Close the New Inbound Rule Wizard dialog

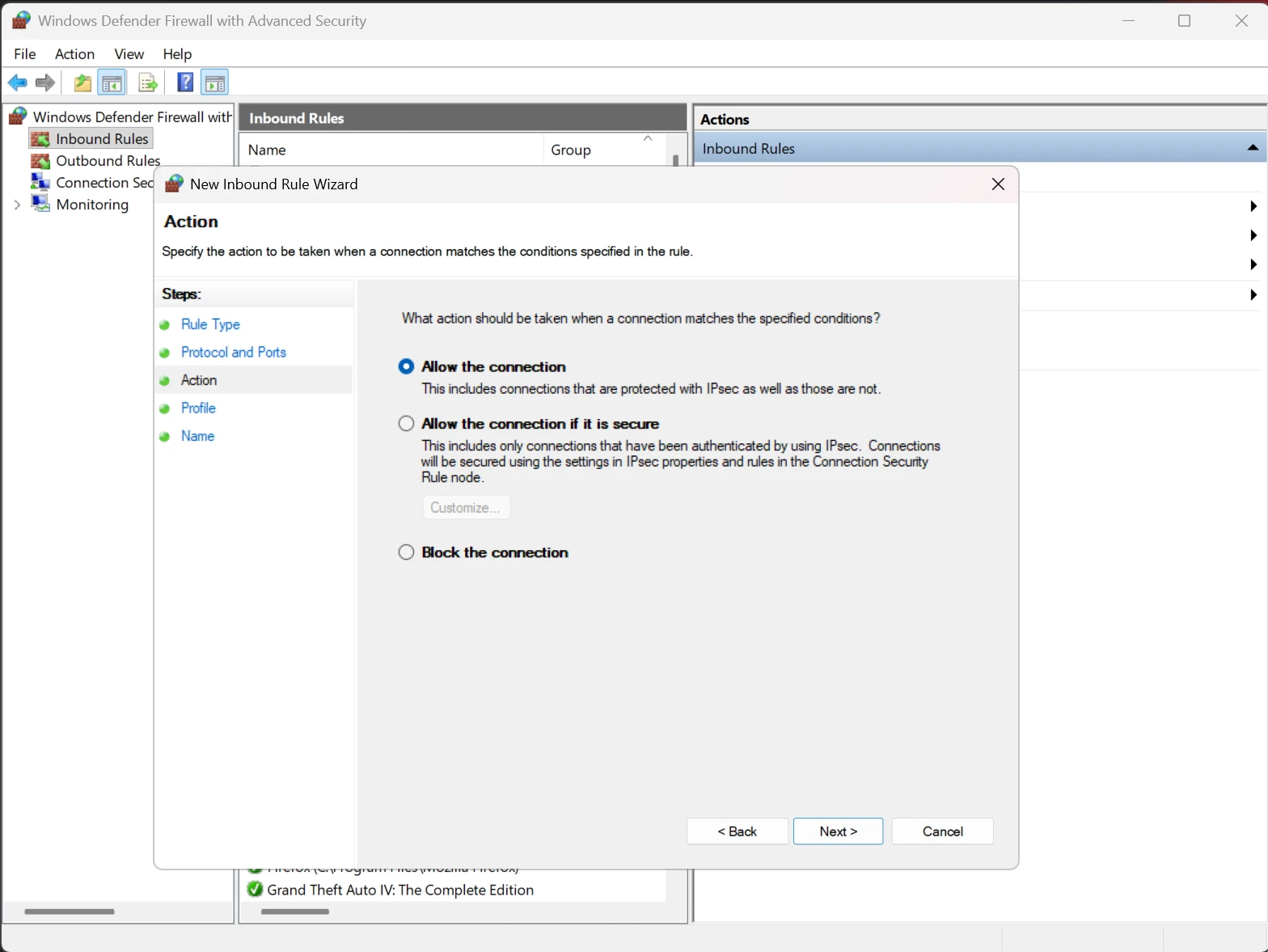(998, 184)
